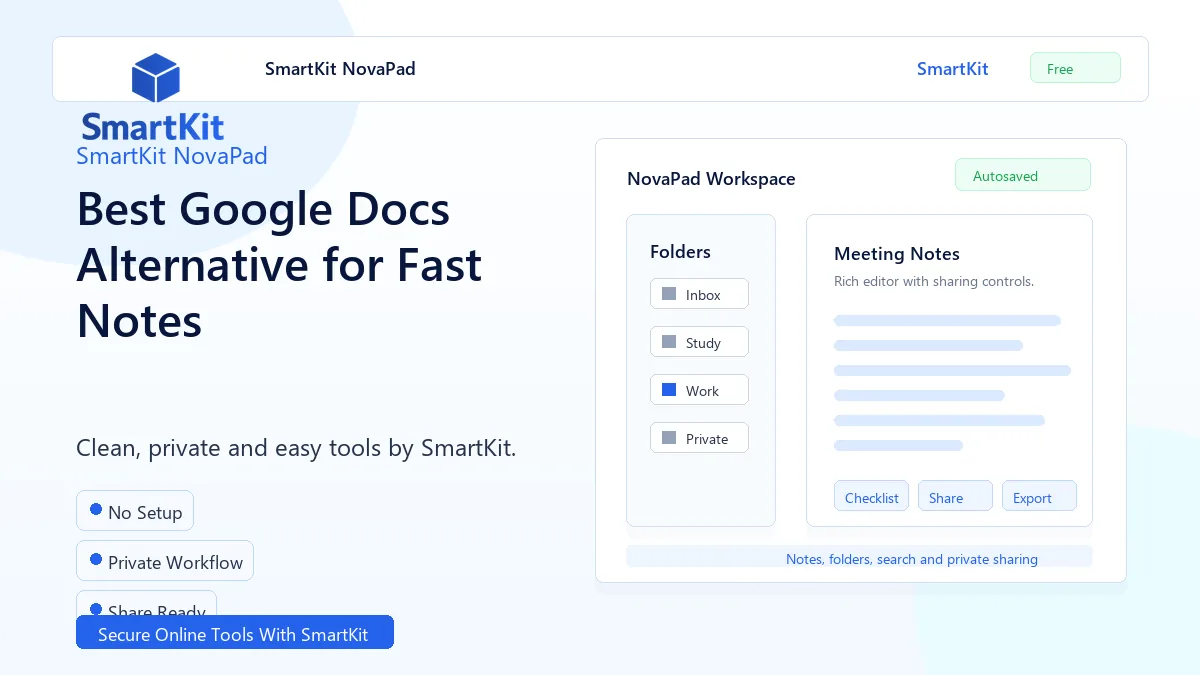Screen dimensions: 1200x675
Task: Click "Notes, folders, search and private sharing" caption
Action: pos(912,559)
